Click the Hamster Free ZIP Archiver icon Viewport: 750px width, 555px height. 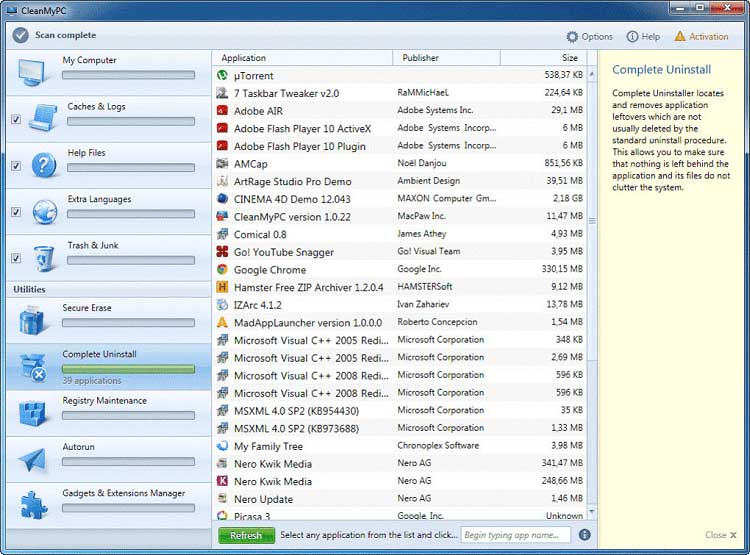coord(222,287)
